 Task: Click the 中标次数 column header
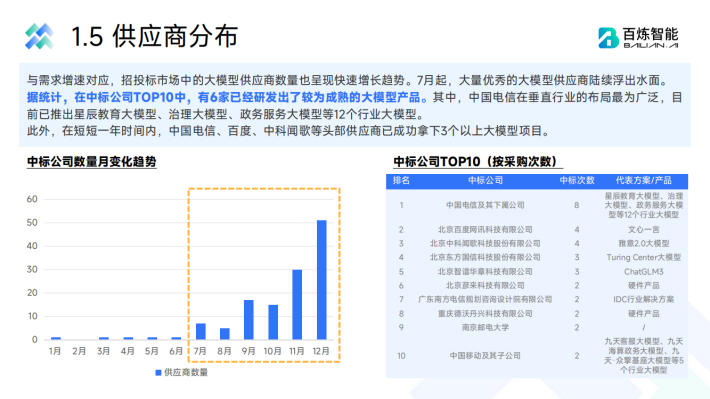tap(576, 180)
